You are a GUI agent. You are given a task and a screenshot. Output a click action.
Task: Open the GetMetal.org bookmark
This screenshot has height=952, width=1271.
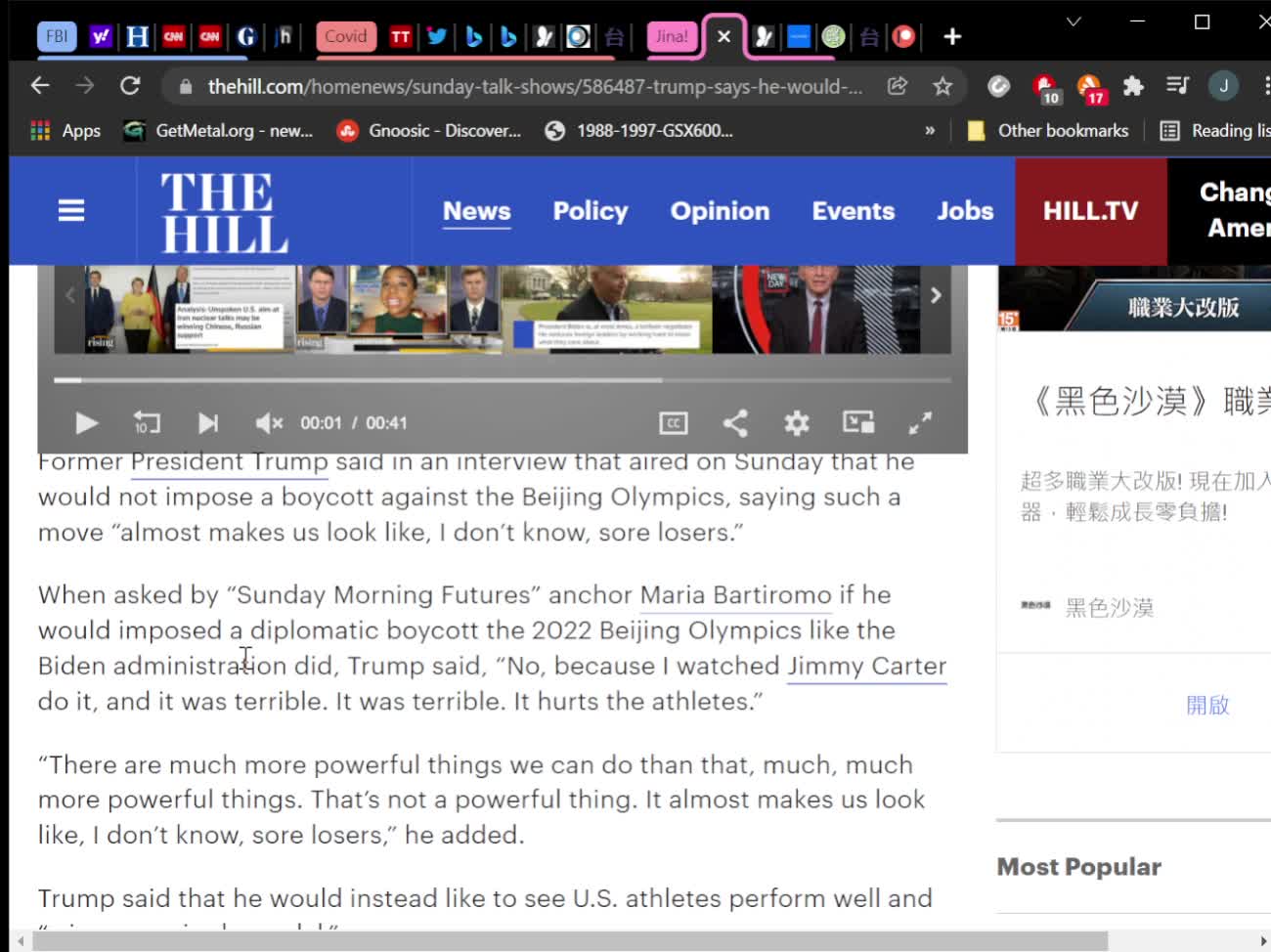217,131
